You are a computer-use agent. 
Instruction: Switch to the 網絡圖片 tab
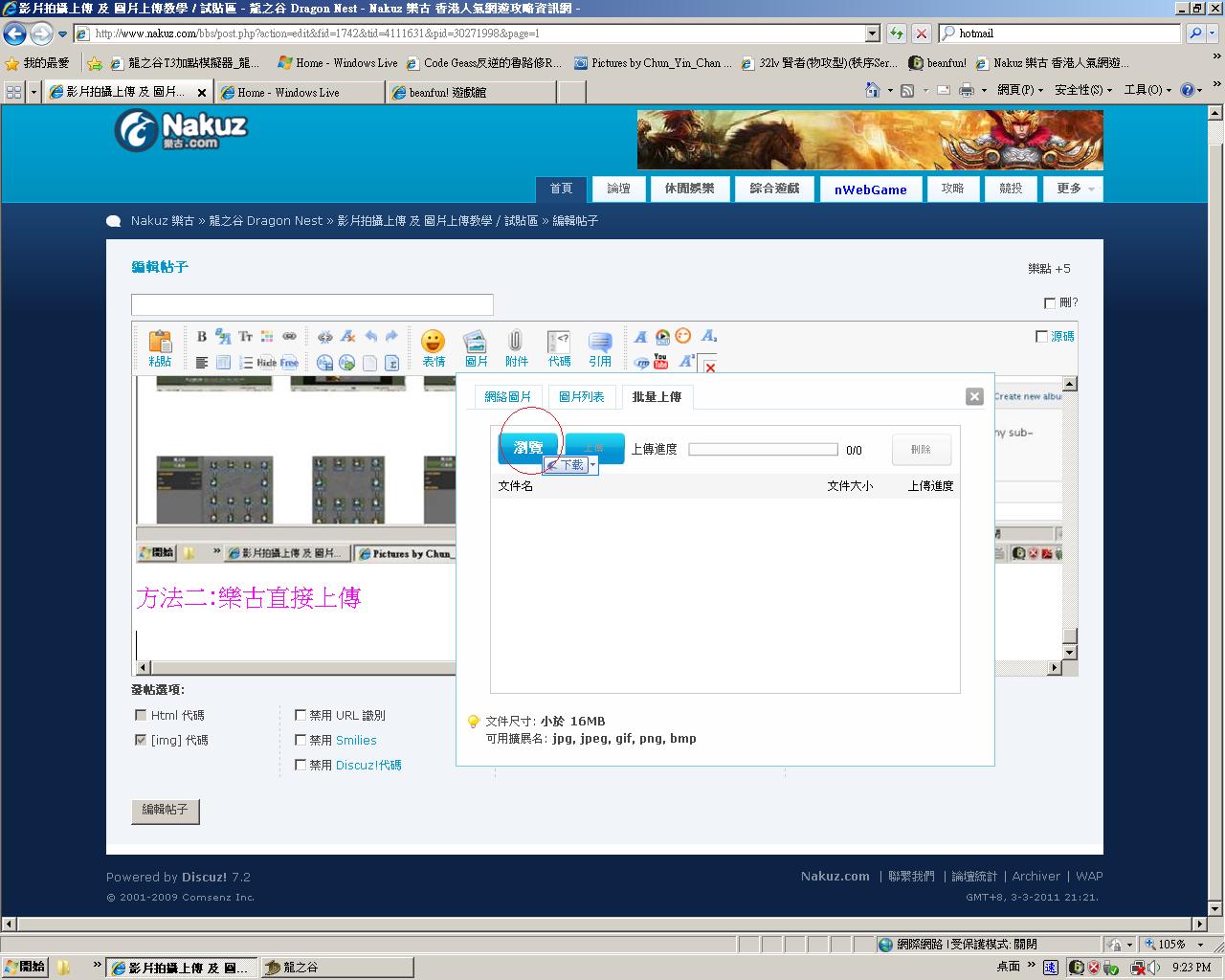[x=507, y=396]
